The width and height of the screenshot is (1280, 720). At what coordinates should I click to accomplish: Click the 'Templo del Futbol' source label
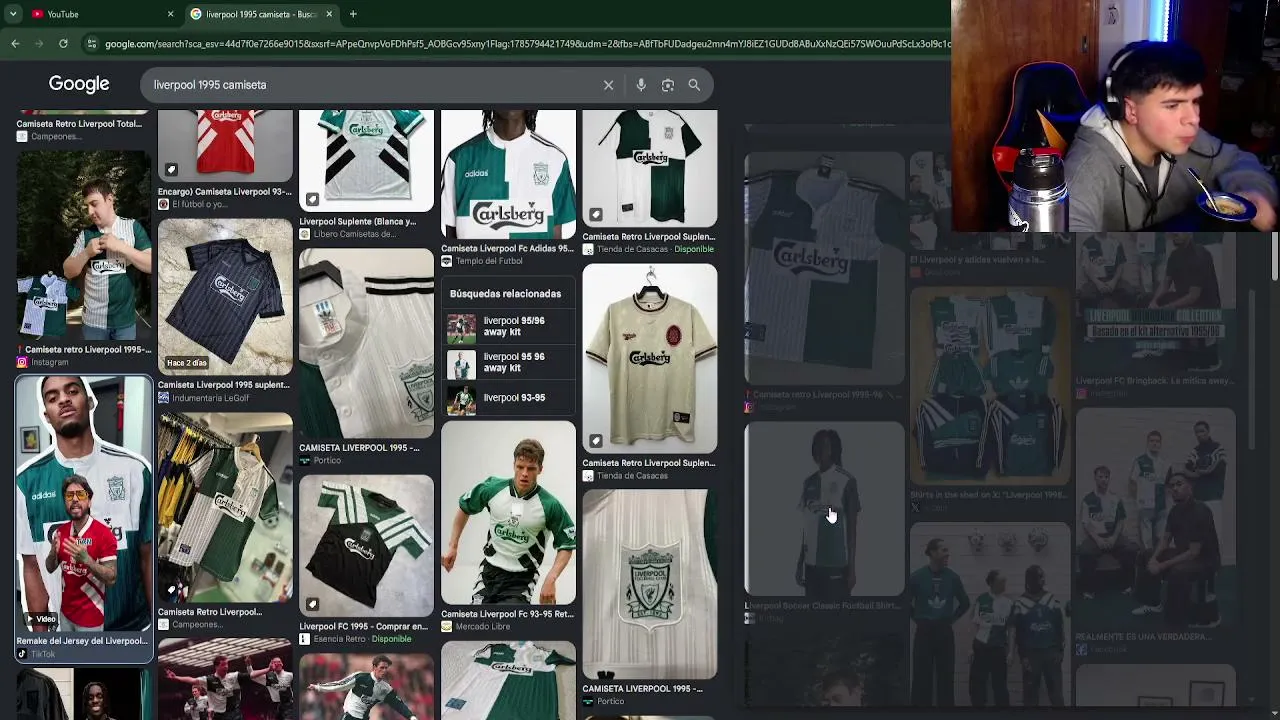coord(489,262)
